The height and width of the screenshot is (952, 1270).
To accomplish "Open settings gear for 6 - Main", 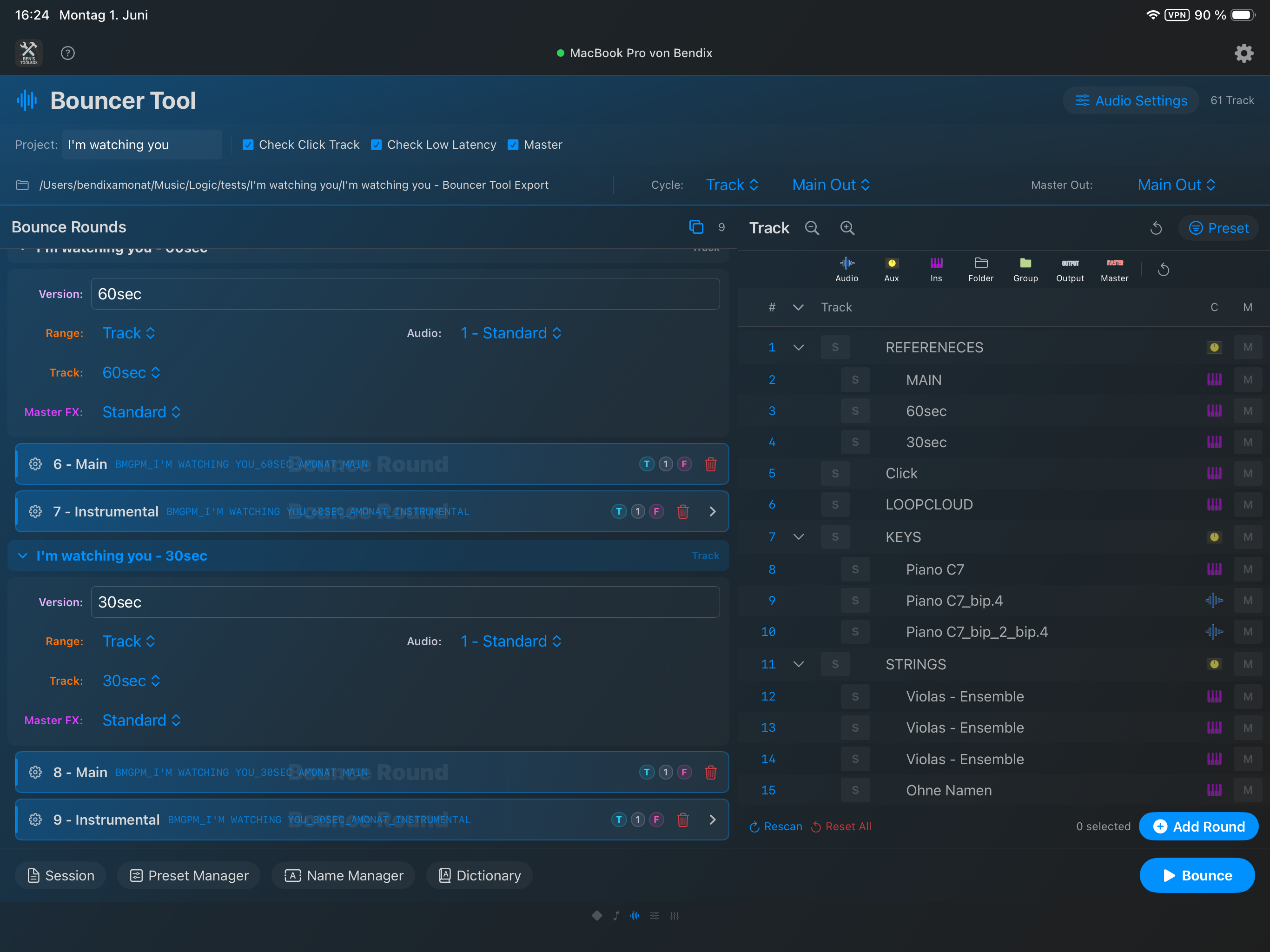I will (36, 464).
